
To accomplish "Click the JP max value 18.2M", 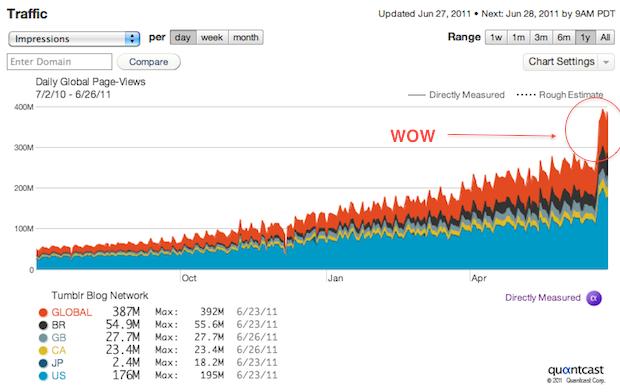I will 209,363.
